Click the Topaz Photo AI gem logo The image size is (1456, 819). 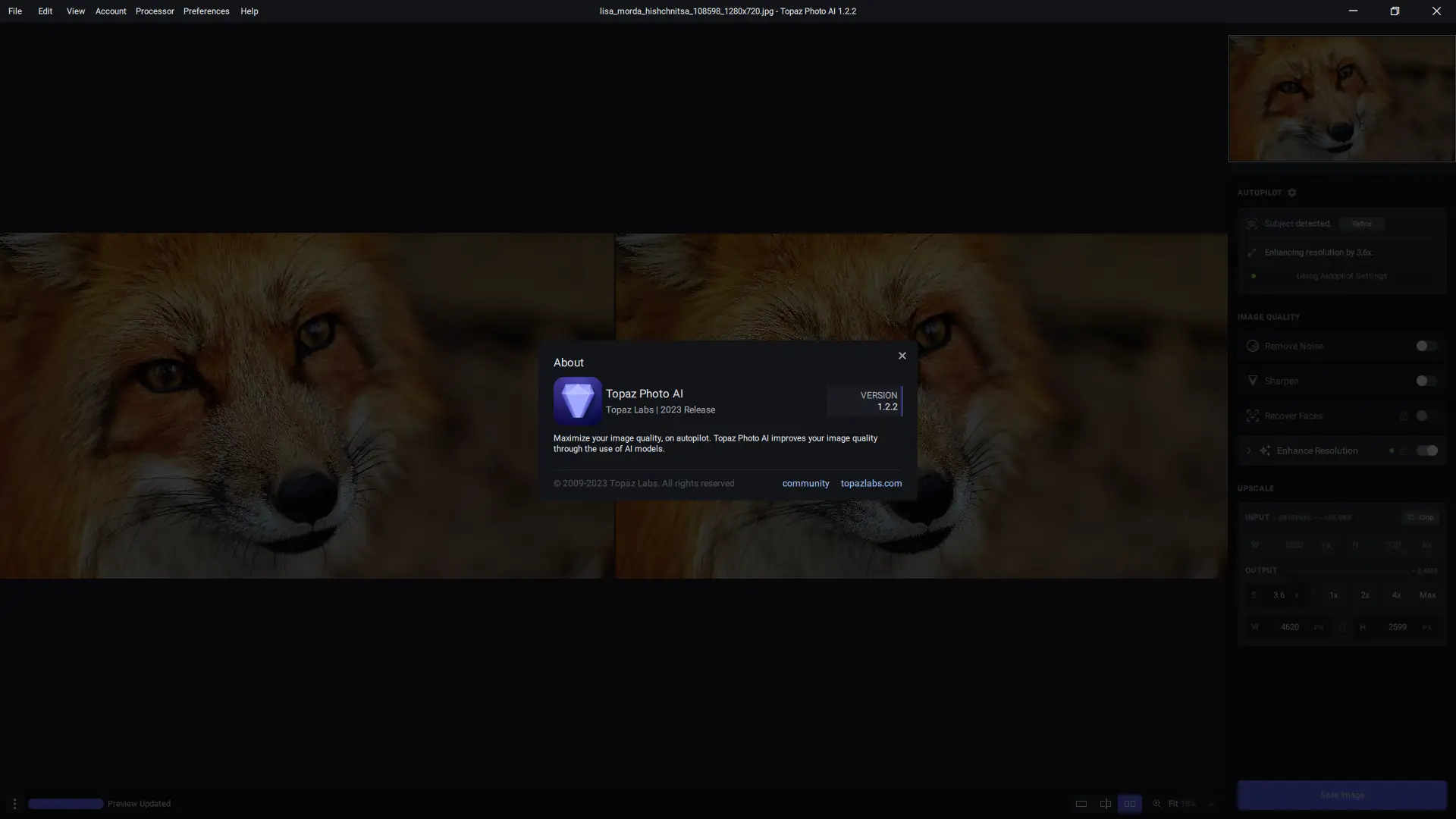pyautogui.click(x=577, y=400)
